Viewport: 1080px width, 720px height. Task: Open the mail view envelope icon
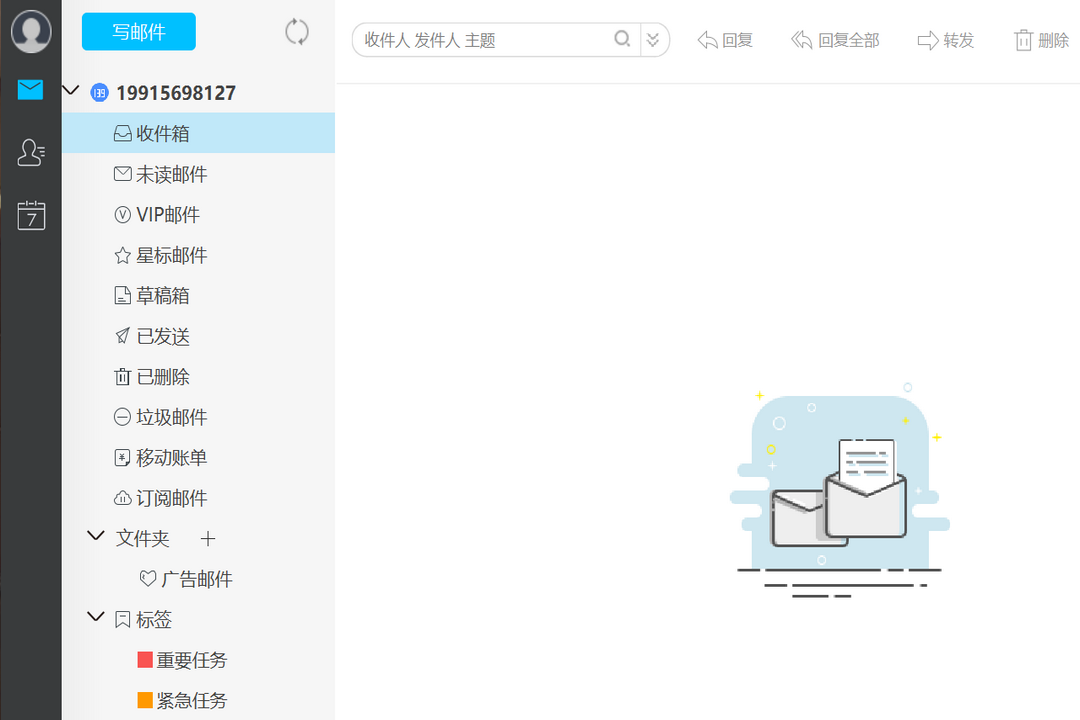pos(31,91)
